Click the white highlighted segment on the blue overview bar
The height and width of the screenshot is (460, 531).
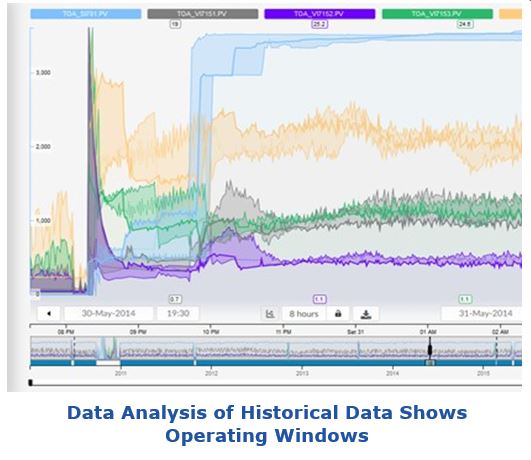[x=108, y=363]
